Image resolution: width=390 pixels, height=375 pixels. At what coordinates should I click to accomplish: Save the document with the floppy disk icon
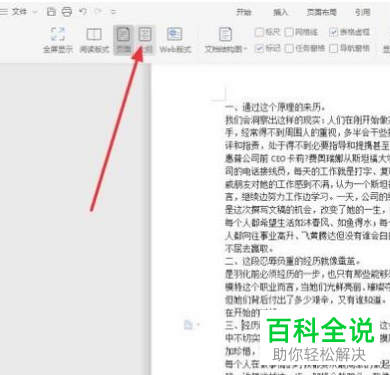coord(51,12)
